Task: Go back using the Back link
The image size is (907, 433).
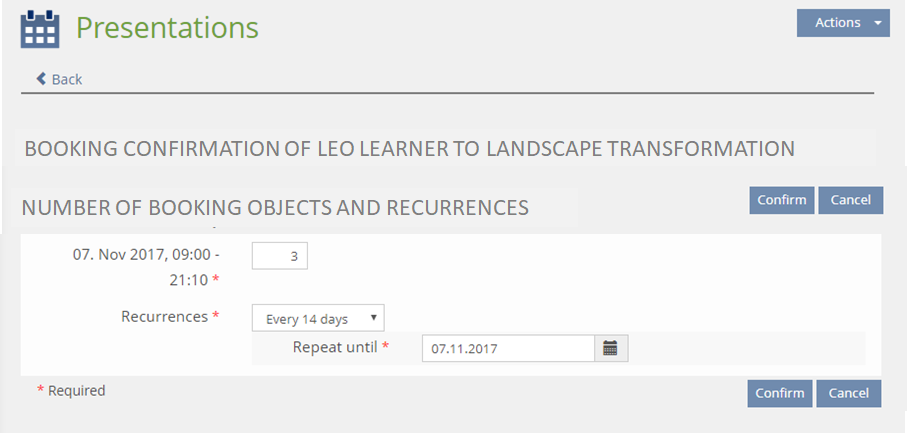Action: pyautogui.click(x=66, y=79)
